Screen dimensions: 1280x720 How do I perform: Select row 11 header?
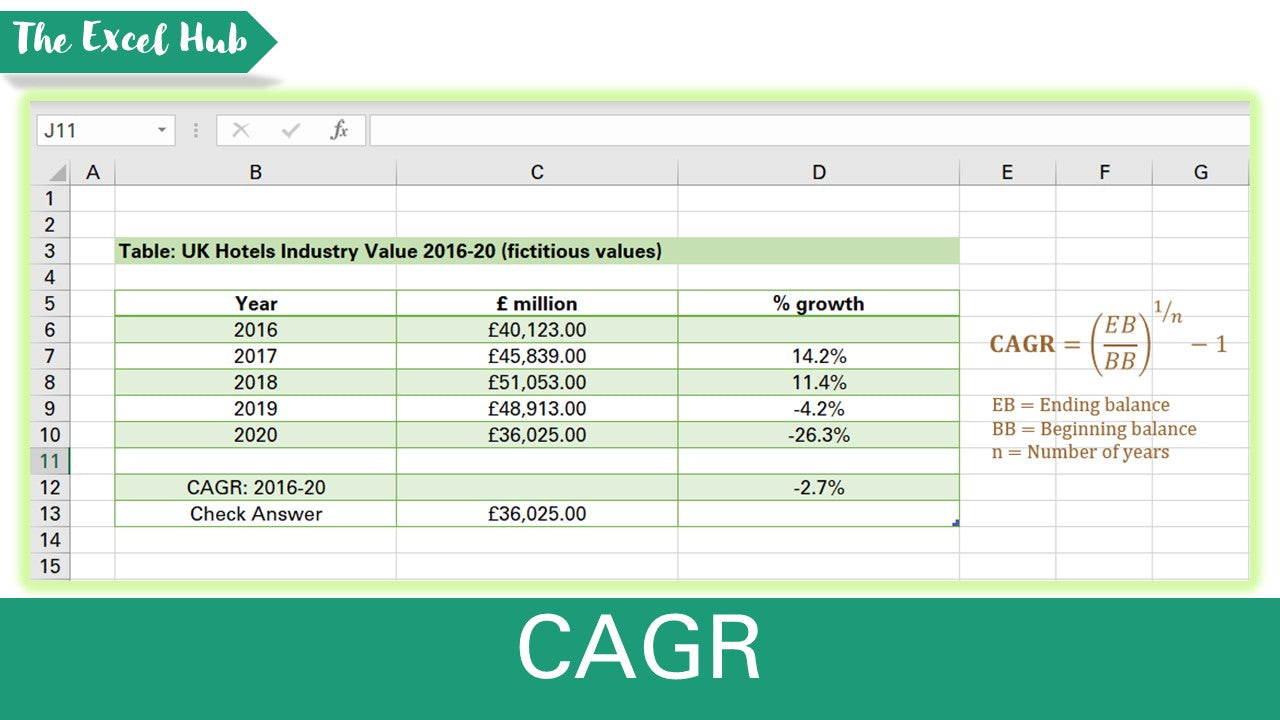click(x=50, y=461)
